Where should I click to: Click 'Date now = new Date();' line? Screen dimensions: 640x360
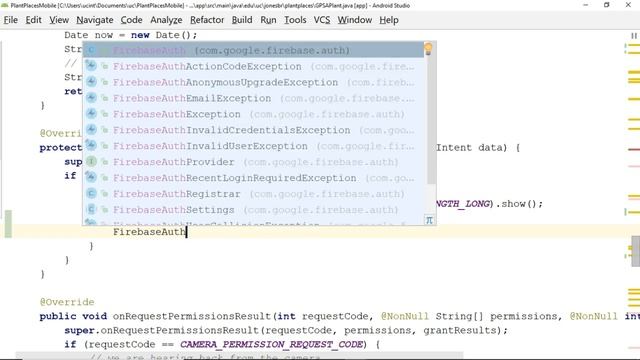(131, 35)
